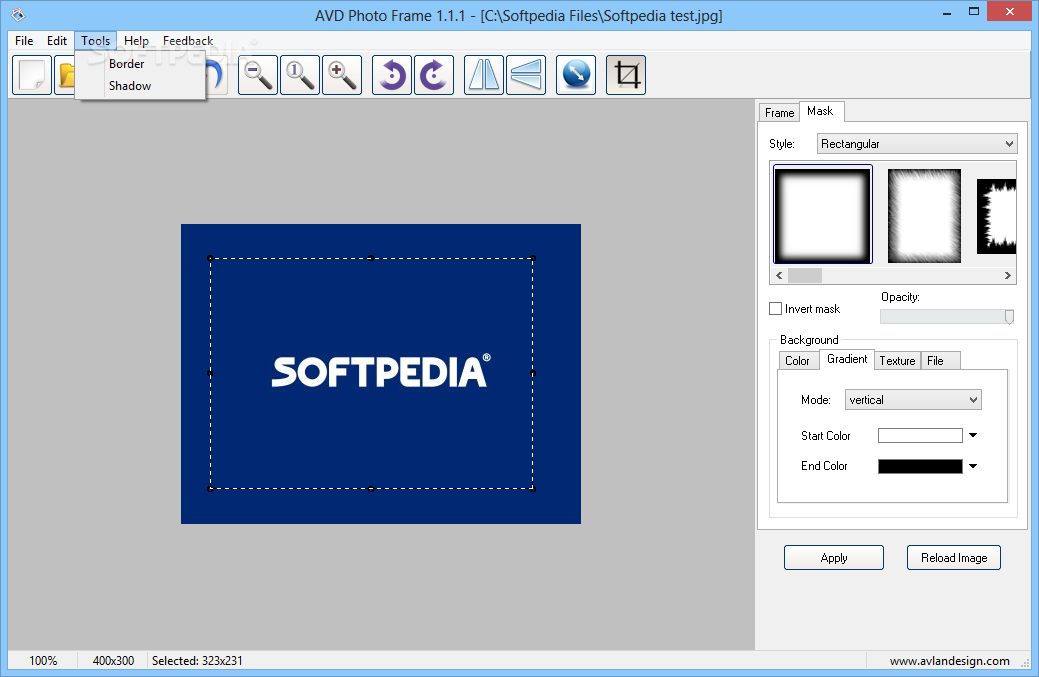The height and width of the screenshot is (677, 1039).
Task: Click the black End Color swatch
Action: [x=920, y=466]
